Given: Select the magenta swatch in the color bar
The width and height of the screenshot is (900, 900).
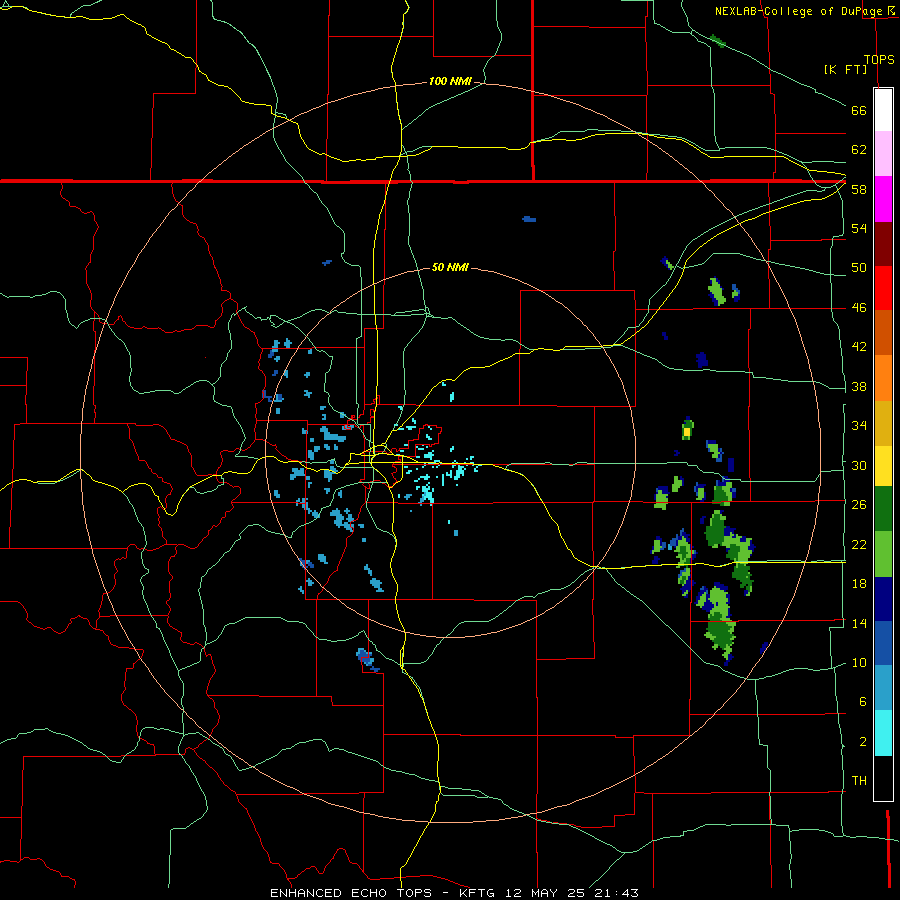Looking at the screenshot, I should 883,199.
